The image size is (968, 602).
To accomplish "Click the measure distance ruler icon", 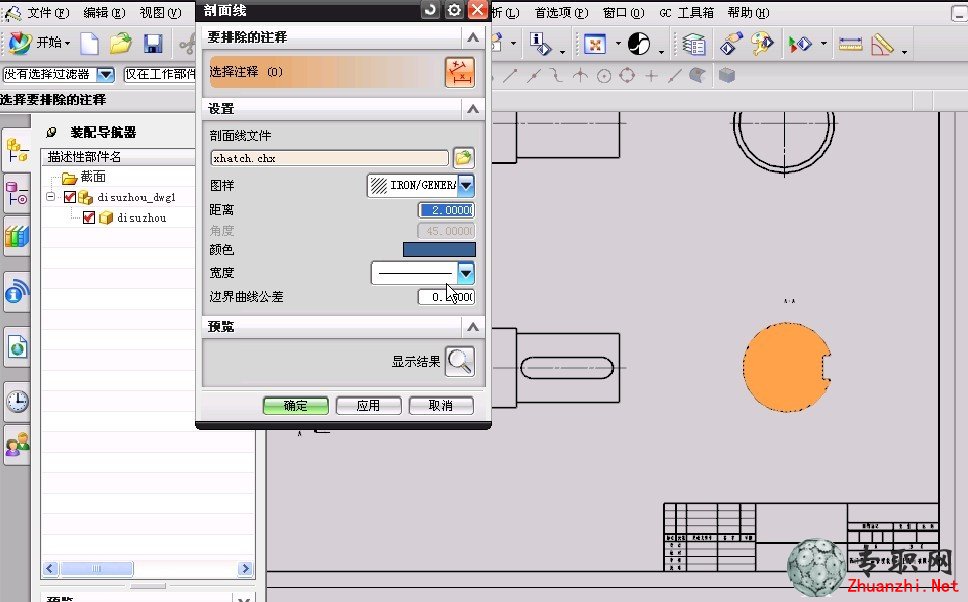I will point(850,44).
